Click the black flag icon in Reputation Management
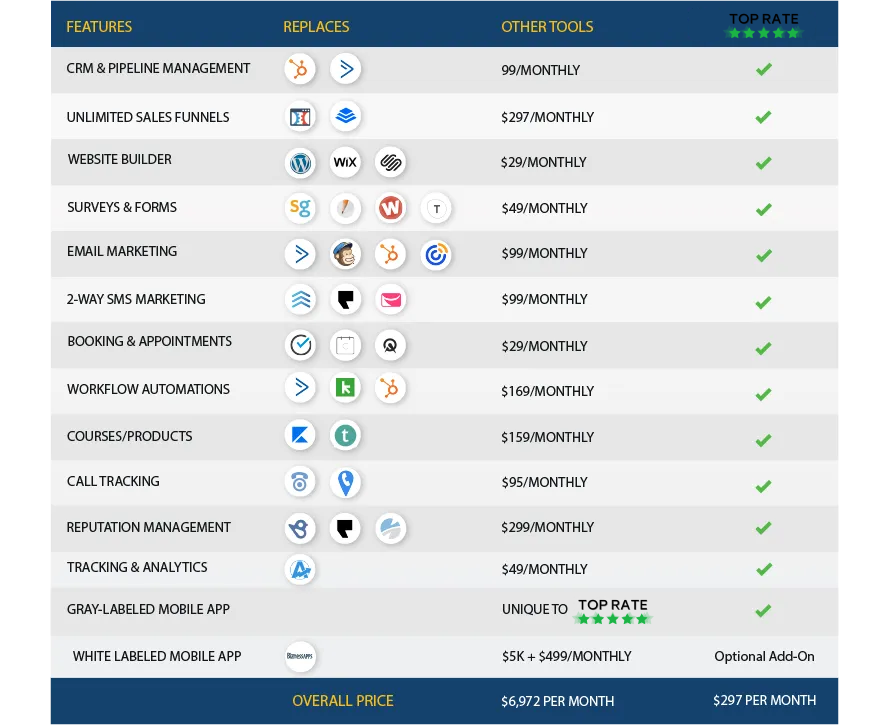The width and height of the screenshot is (870, 725). (345, 528)
